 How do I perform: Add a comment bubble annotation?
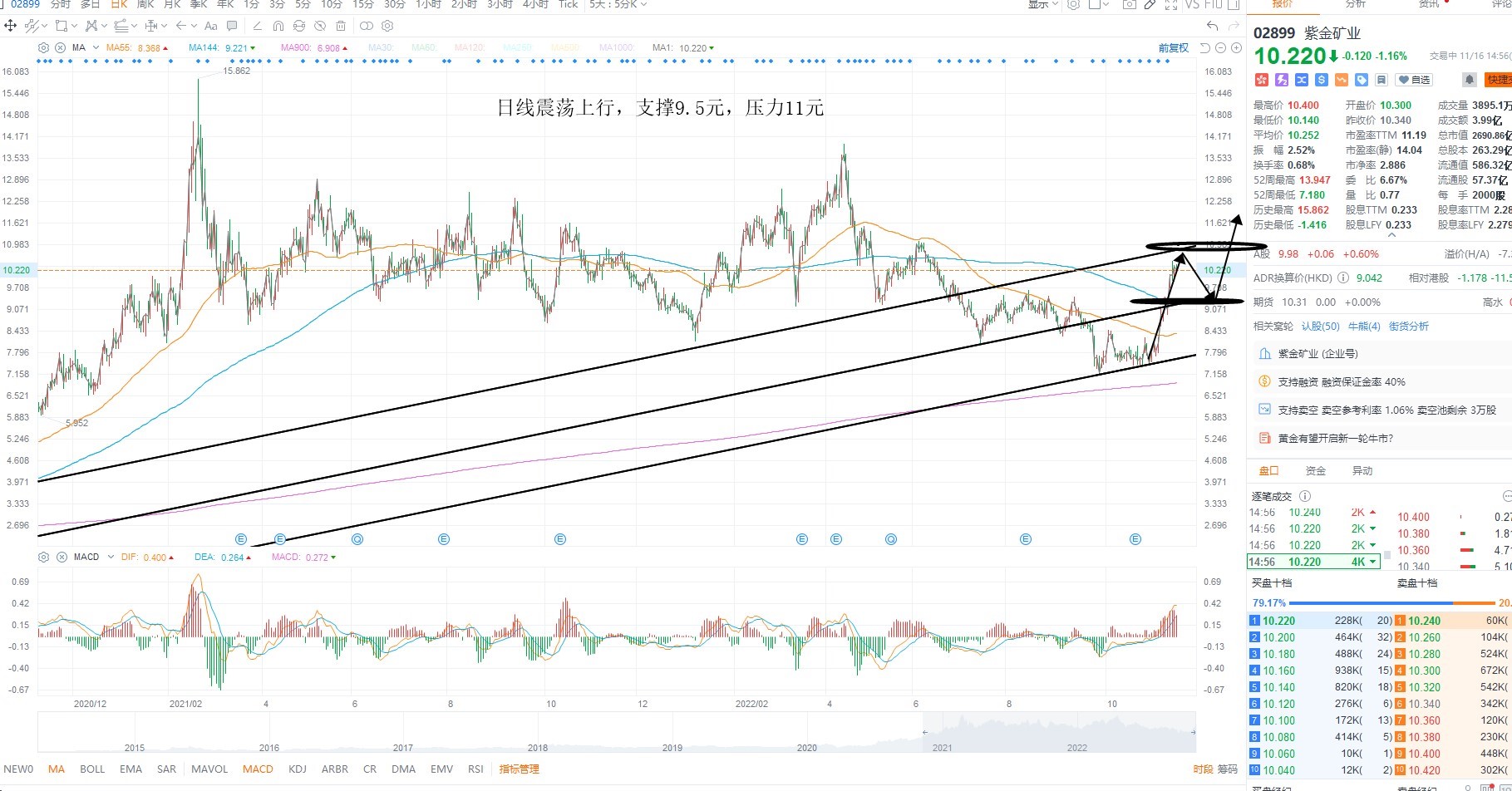tap(232, 26)
